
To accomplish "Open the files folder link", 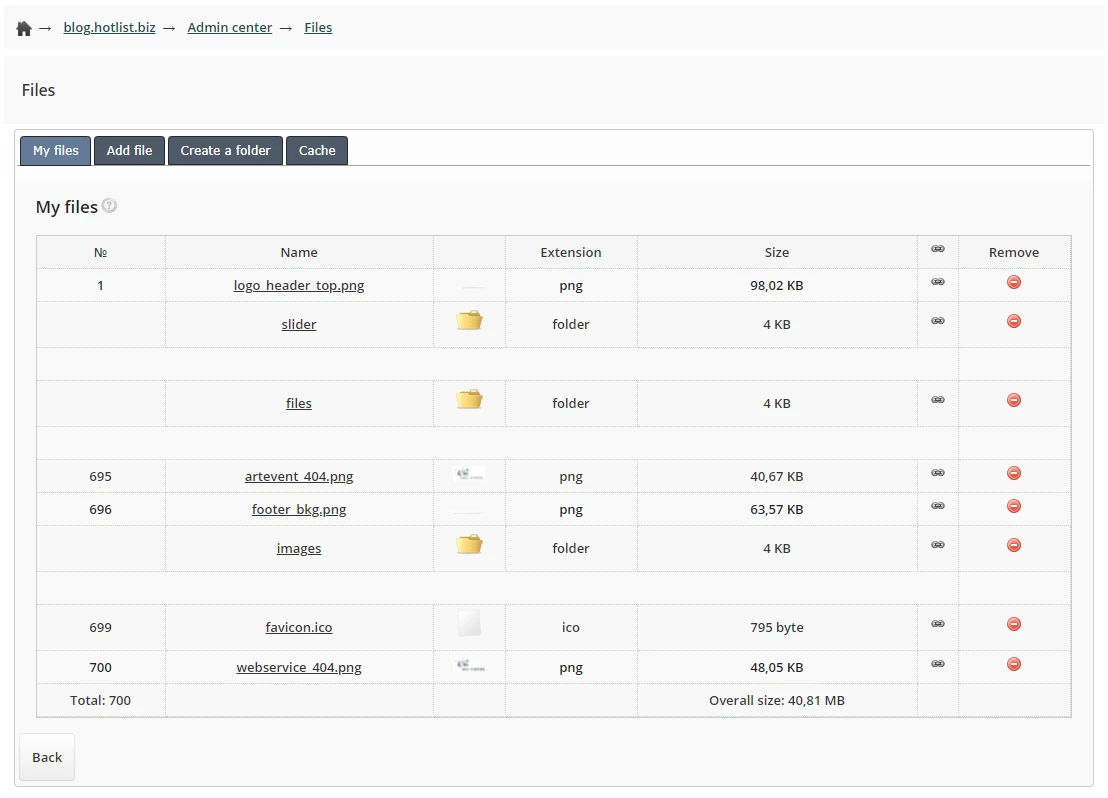I will coord(299,404).
